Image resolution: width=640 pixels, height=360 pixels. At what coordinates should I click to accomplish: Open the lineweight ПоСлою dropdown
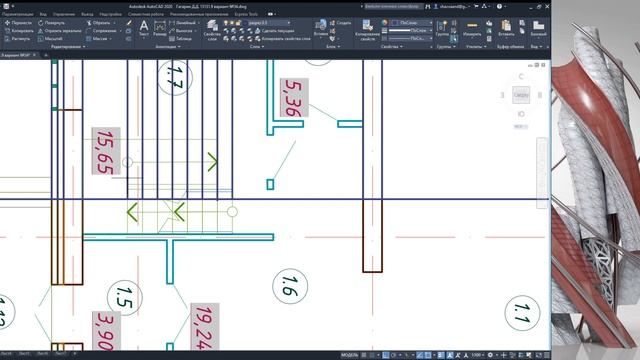coord(411,31)
